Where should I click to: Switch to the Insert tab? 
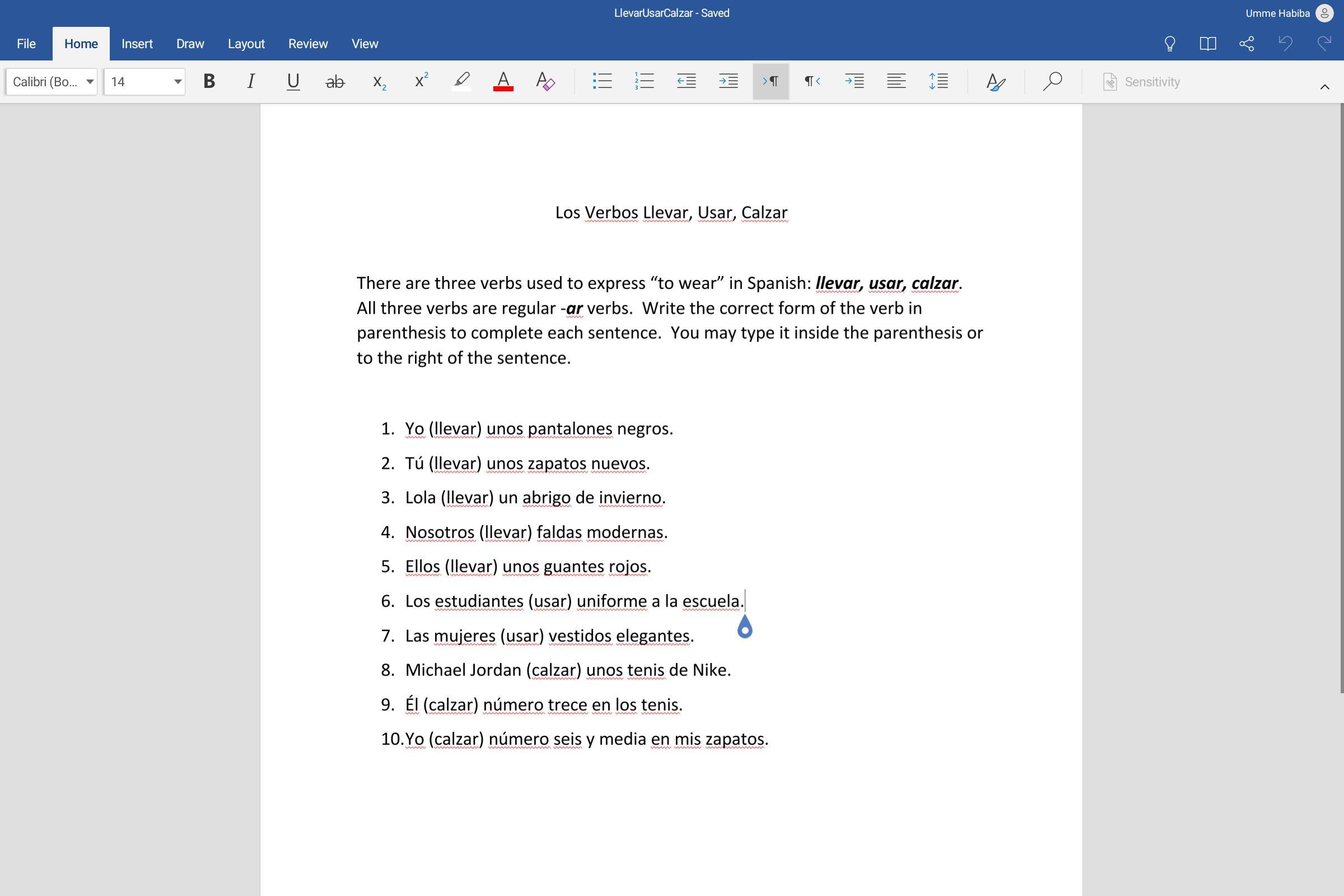[137, 44]
